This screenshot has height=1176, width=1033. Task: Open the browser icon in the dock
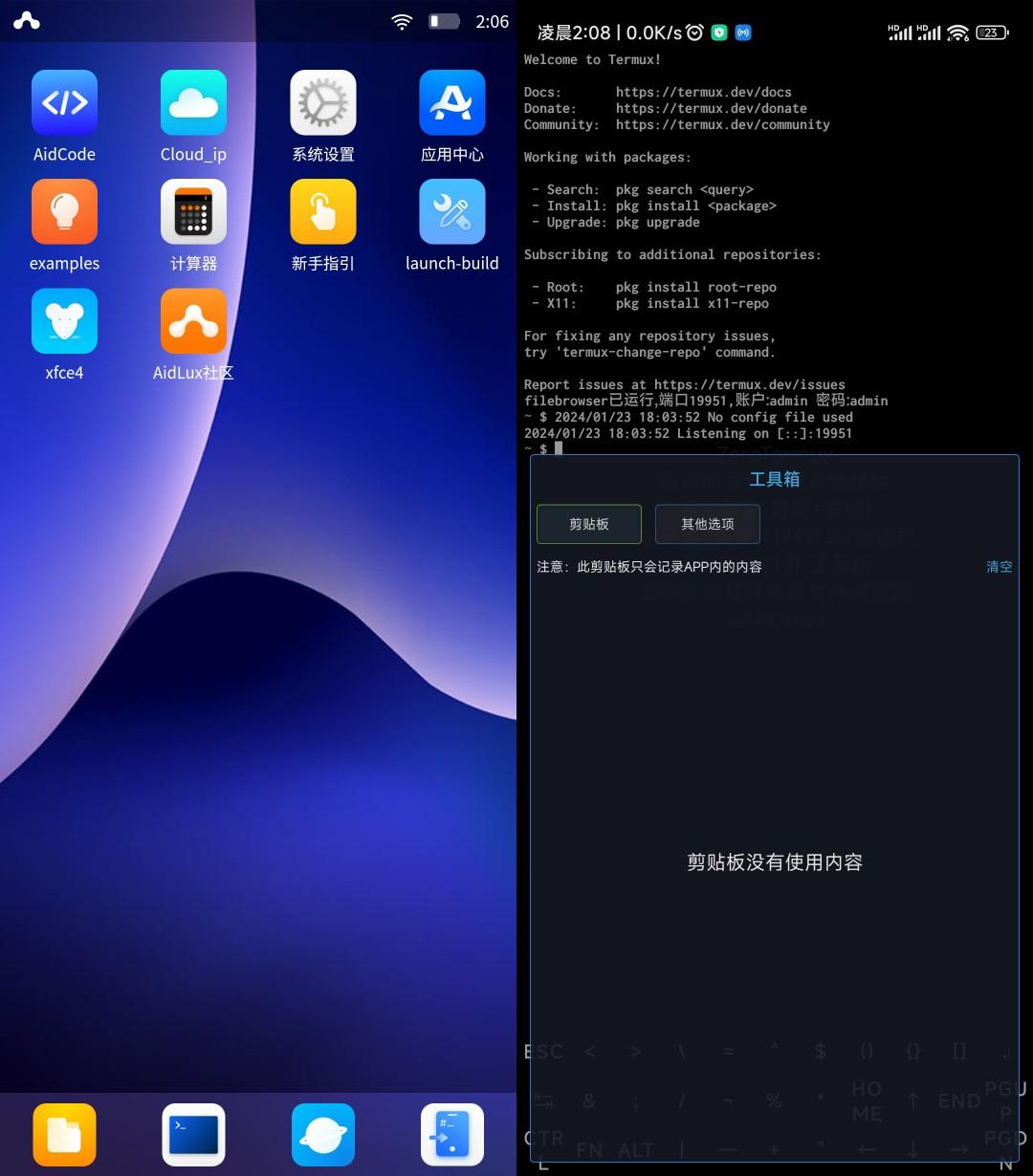pos(322,1134)
